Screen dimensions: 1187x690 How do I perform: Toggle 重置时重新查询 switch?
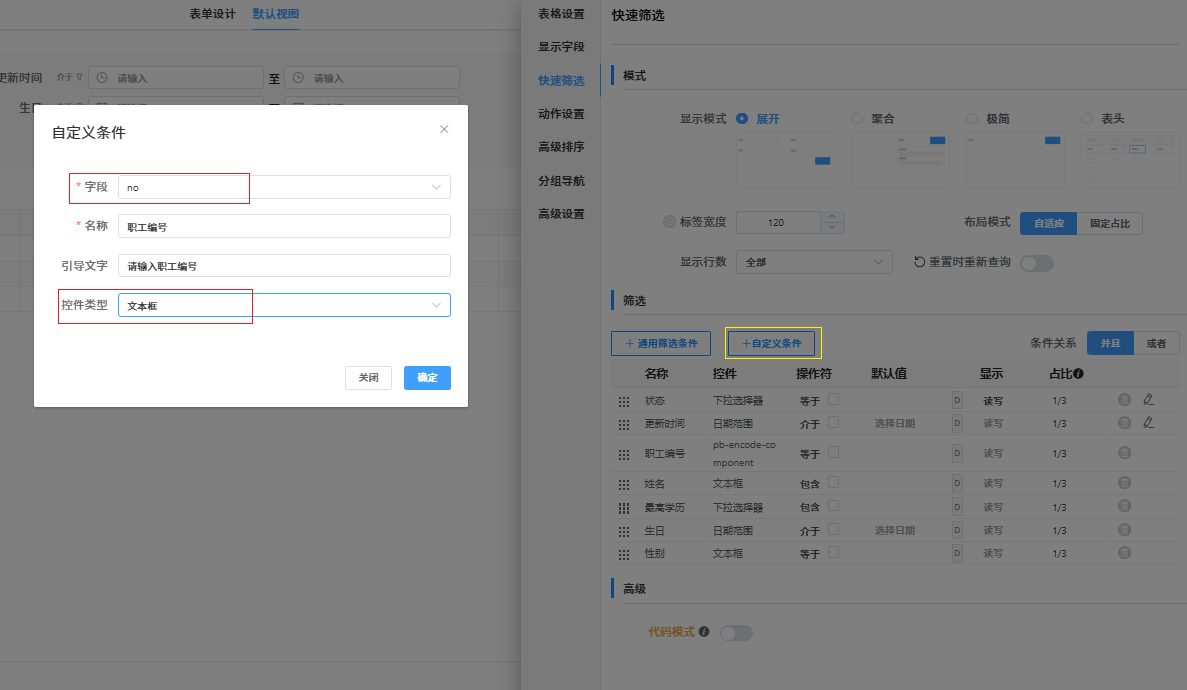coord(1037,263)
